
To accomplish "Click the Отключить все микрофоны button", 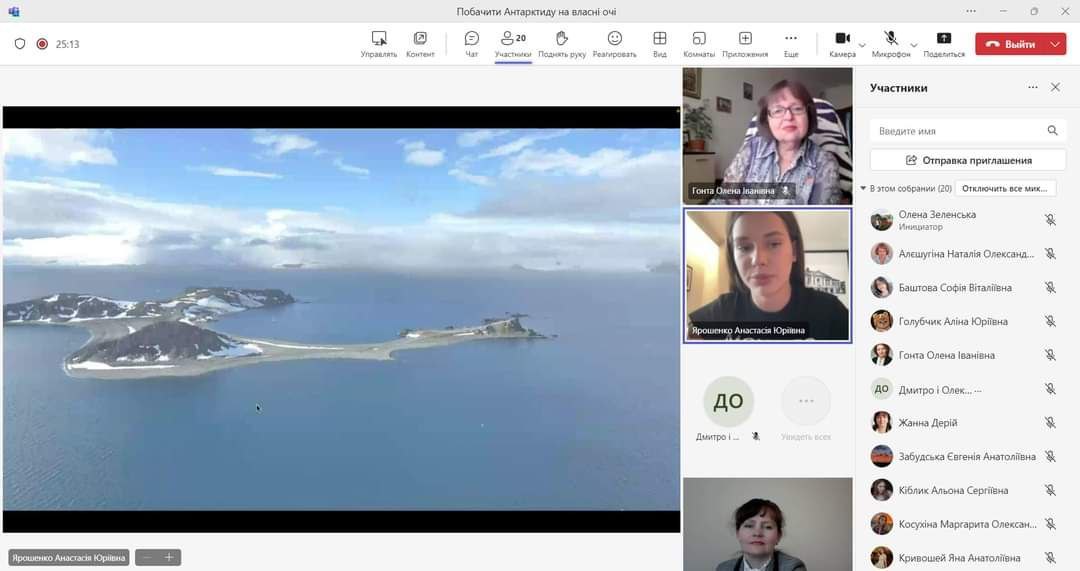I will 1005,188.
